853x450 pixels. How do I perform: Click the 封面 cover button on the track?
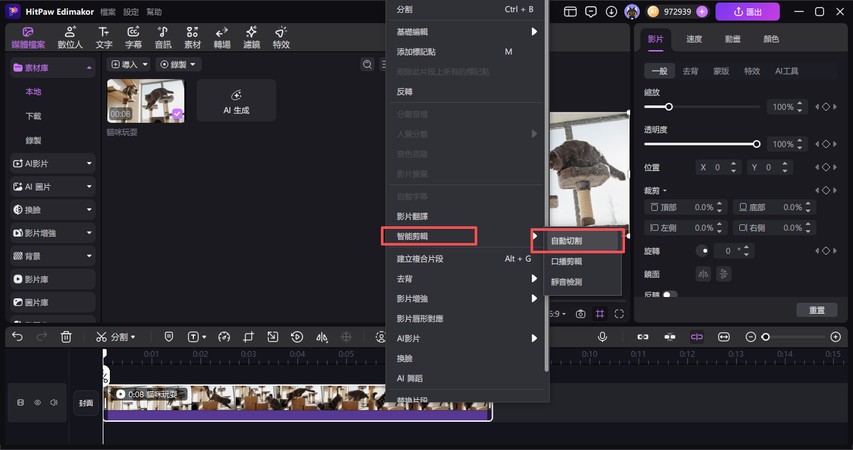click(86, 403)
